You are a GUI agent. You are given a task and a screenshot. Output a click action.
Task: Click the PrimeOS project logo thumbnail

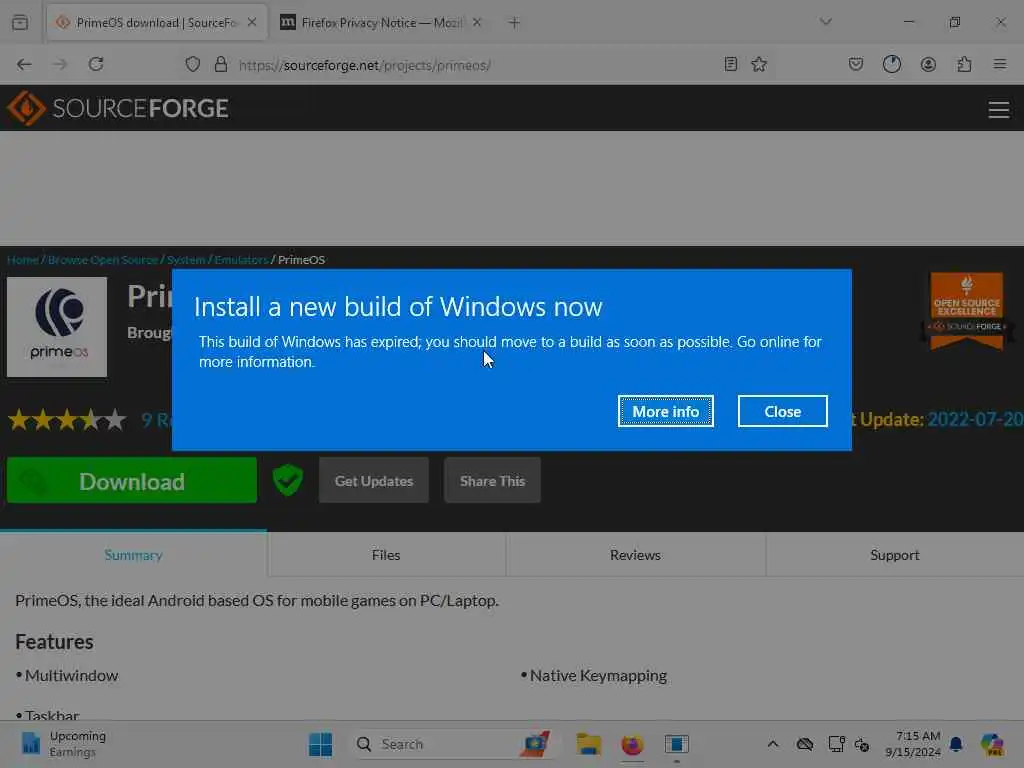tap(57, 327)
